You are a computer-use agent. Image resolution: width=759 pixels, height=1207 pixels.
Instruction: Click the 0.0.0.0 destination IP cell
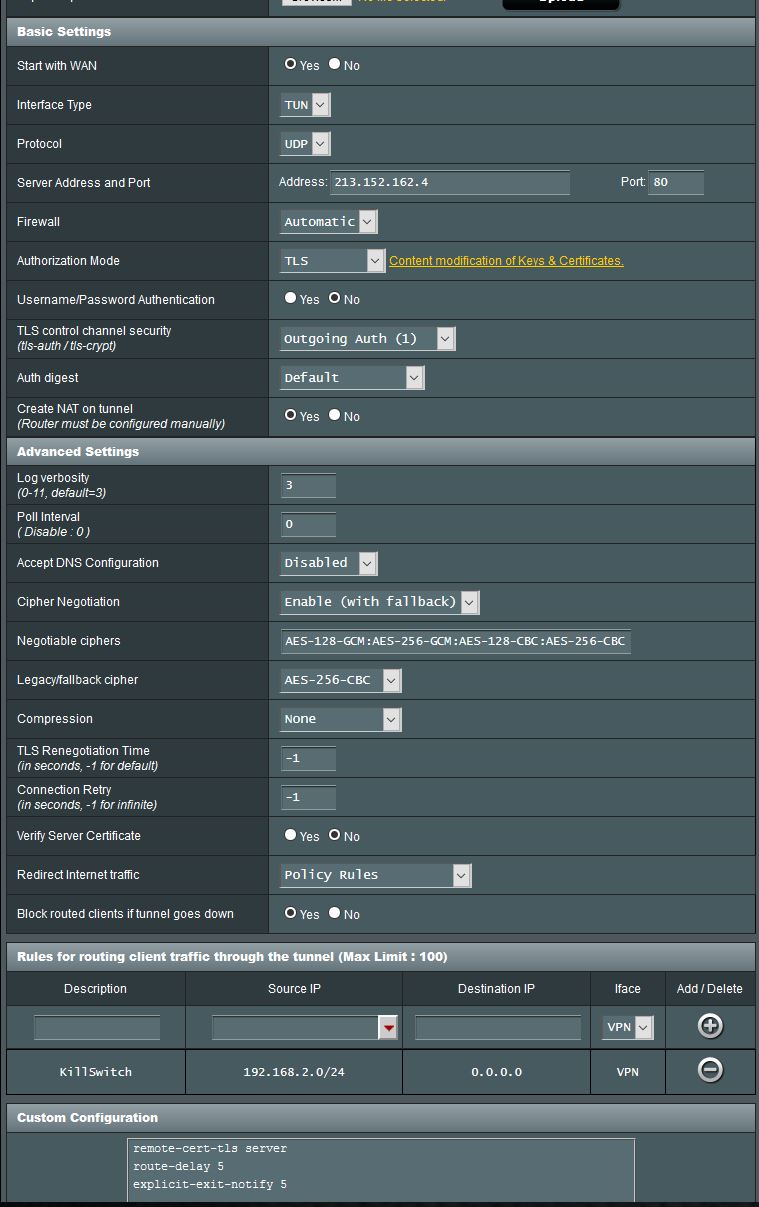pyautogui.click(x=497, y=1072)
